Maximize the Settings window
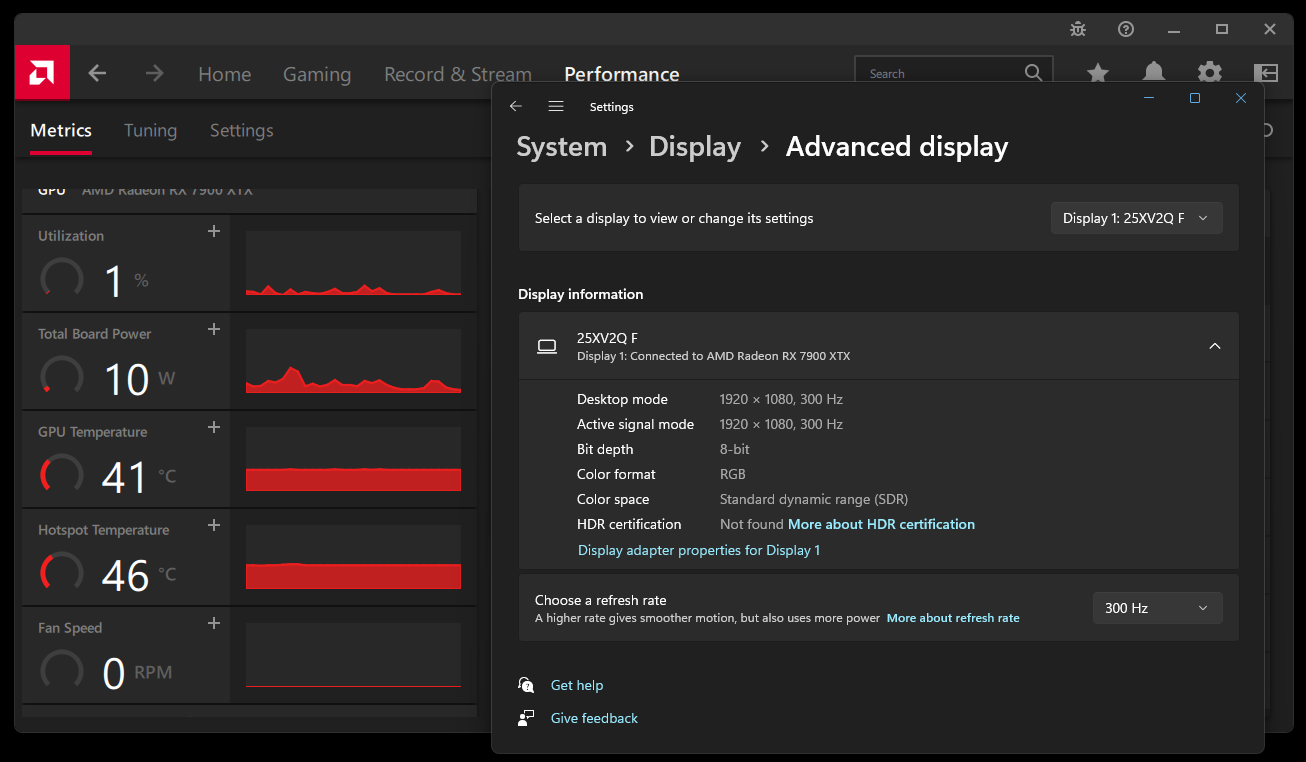 click(1194, 98)
